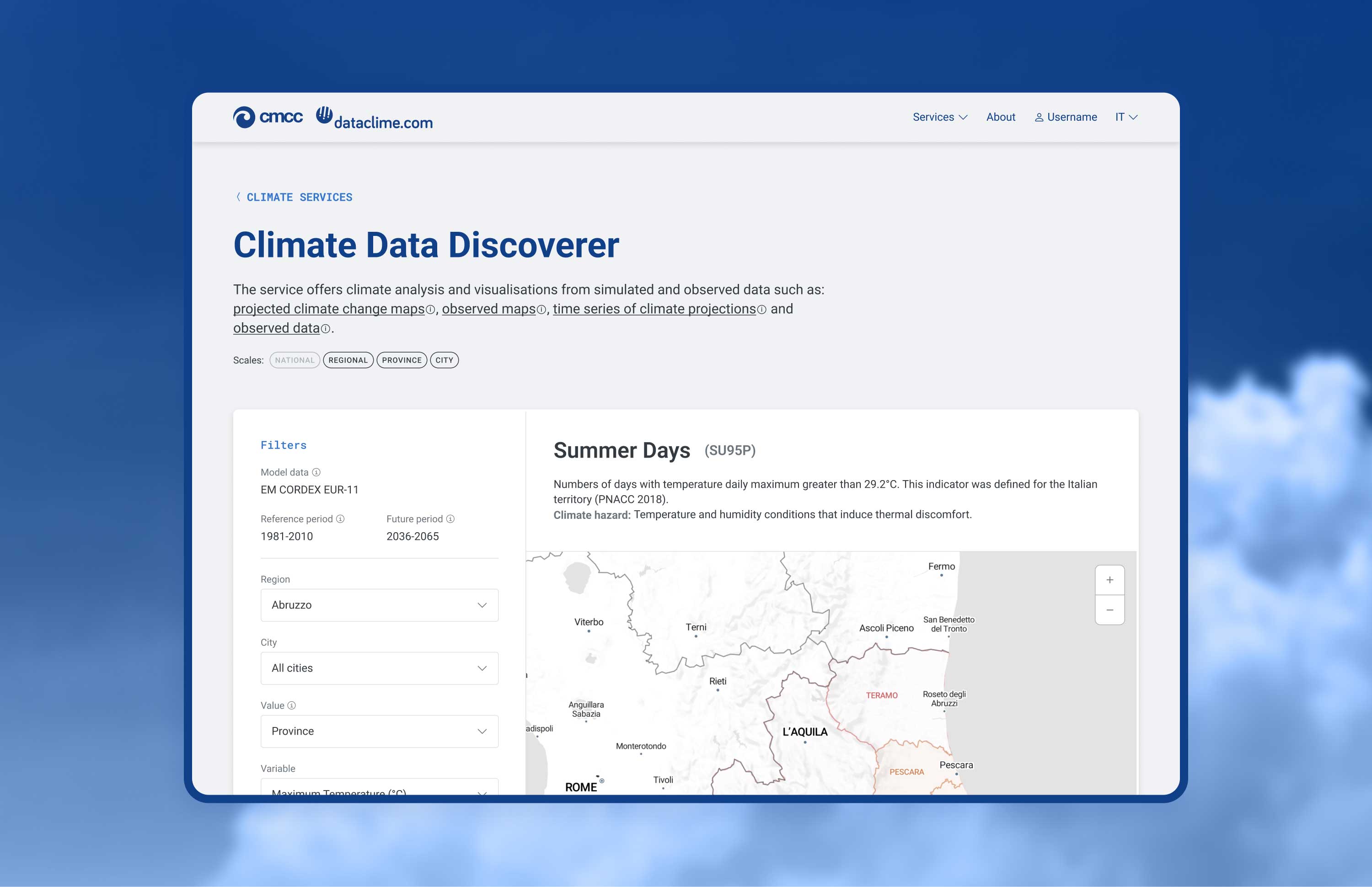1372x887 pixels.
Task: Open the observed maps link
Action: 490,309
